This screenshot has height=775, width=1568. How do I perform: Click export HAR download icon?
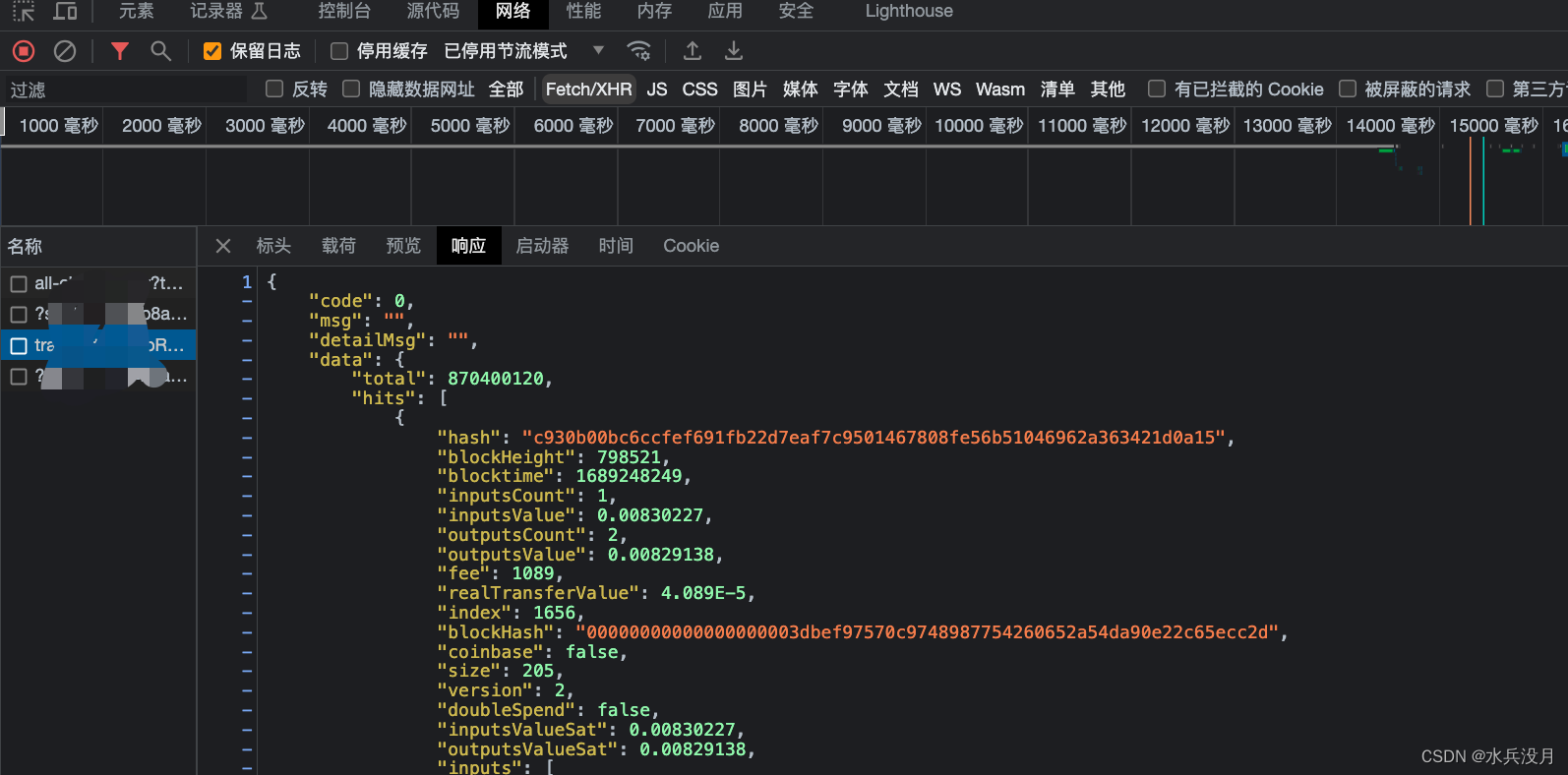coord(734,51)
